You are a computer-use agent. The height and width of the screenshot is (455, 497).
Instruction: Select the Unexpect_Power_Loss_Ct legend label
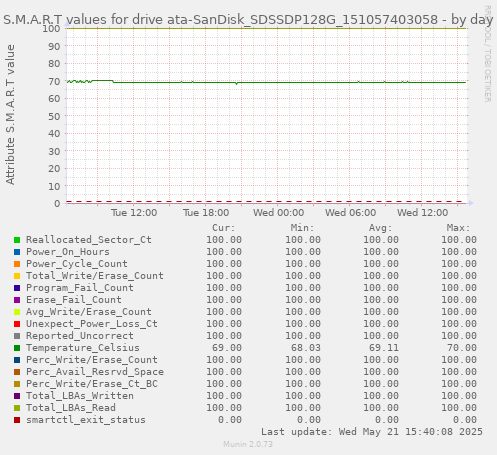point(92,324)
